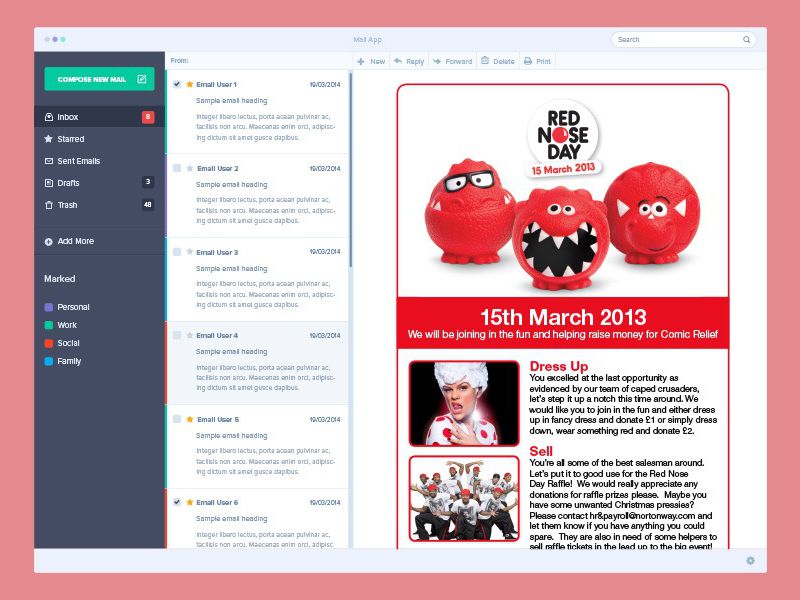Open the Inbox folder
This screenshot has height=600, width=800.
[99, 117]
